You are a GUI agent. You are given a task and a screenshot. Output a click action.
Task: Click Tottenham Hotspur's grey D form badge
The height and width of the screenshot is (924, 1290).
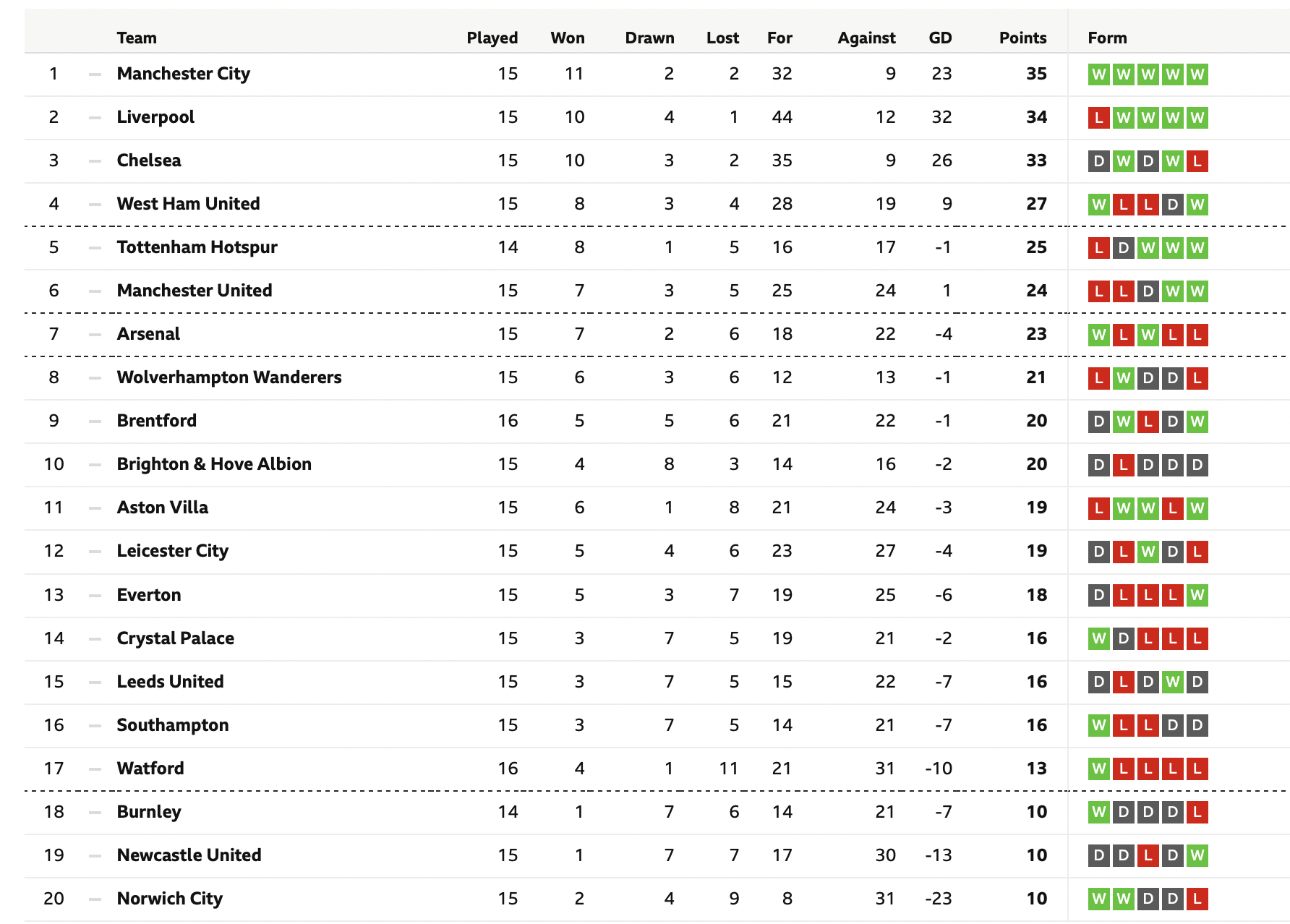(x=1123, y=248)
